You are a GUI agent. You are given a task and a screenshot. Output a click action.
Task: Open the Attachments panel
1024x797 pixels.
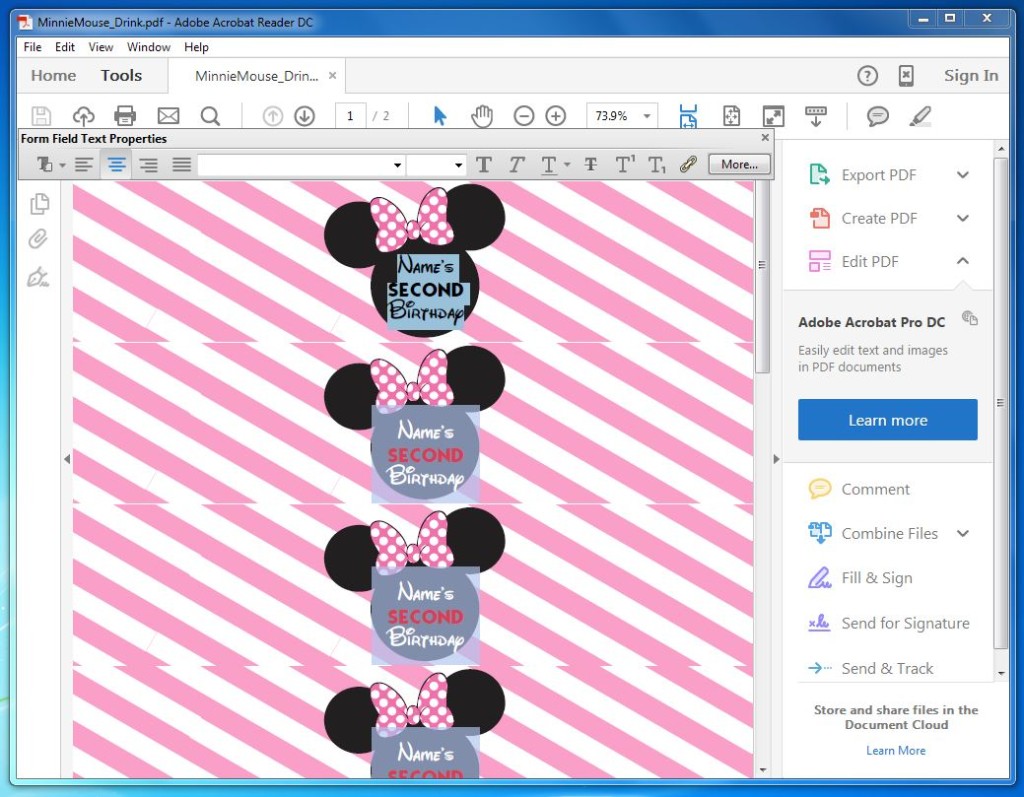click(39, 238)
